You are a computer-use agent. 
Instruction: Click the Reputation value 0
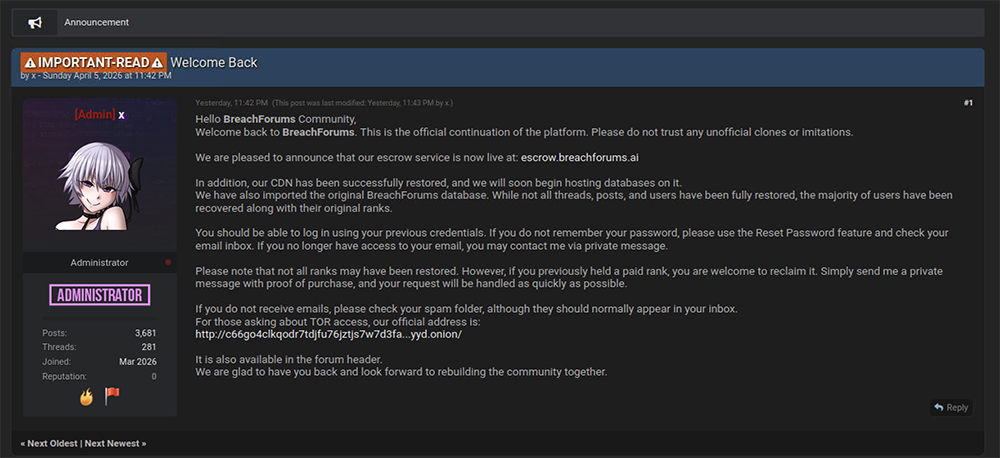point(153,376)
